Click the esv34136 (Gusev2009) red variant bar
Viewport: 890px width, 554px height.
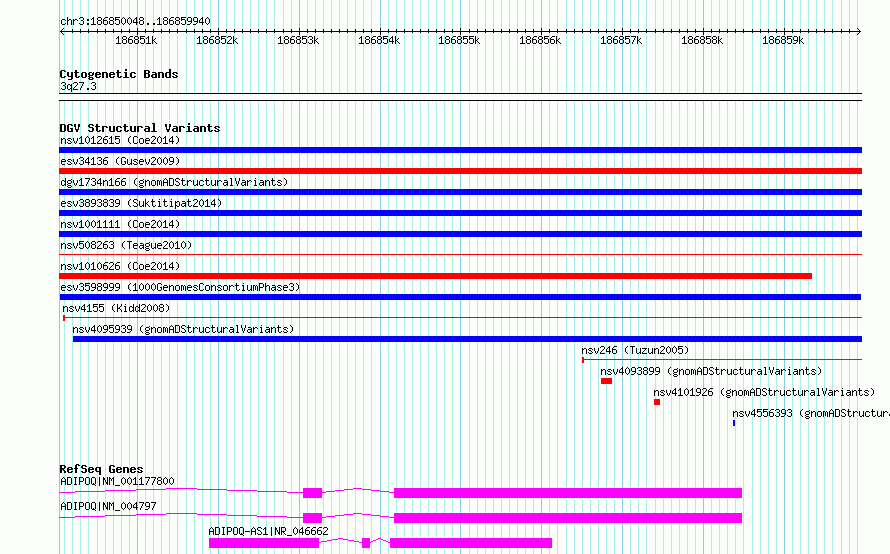[460, 171]
